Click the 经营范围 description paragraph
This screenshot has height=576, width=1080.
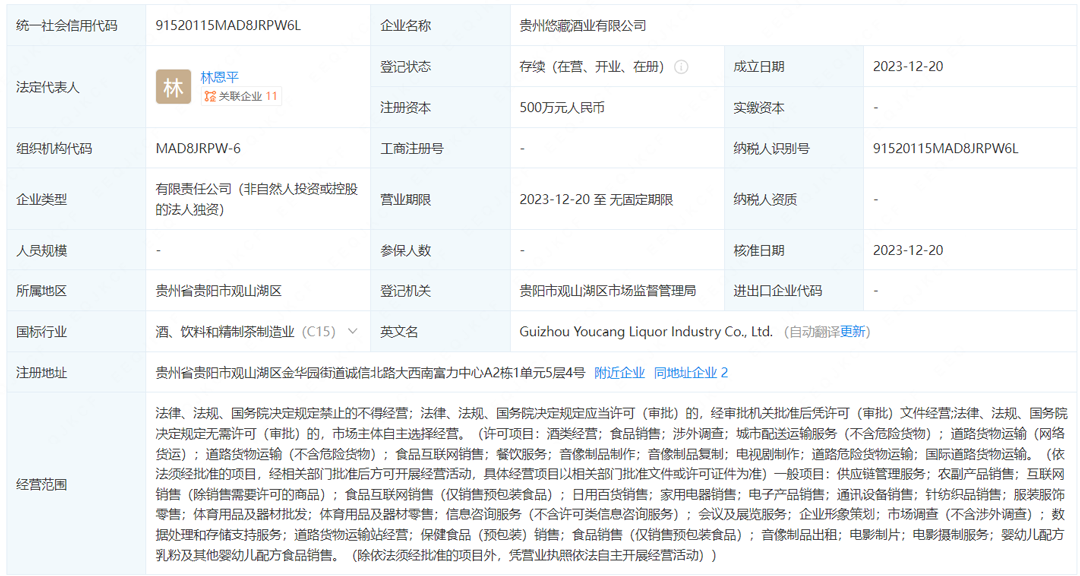pos(610,484)
